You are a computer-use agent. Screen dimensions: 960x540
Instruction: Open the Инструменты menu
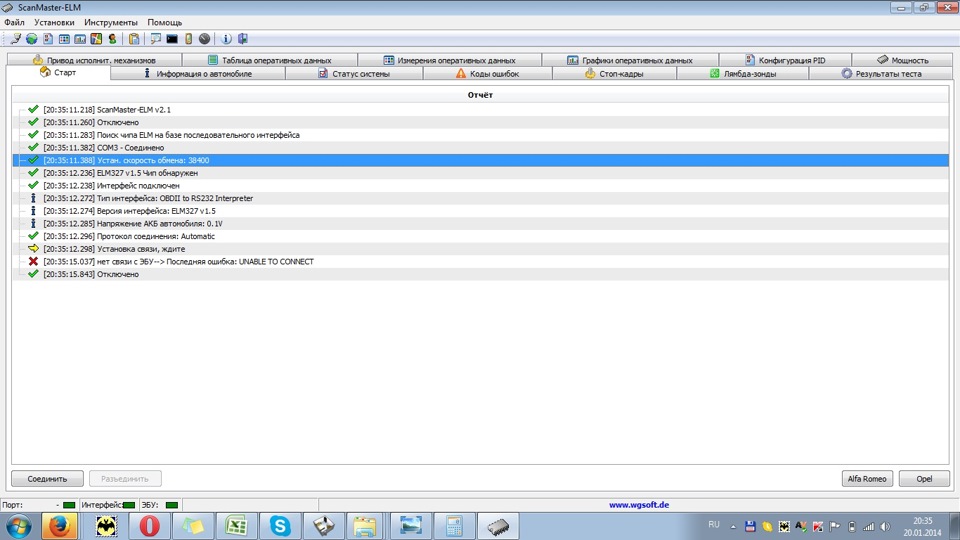pyautogui.click(x=111, y=22)
